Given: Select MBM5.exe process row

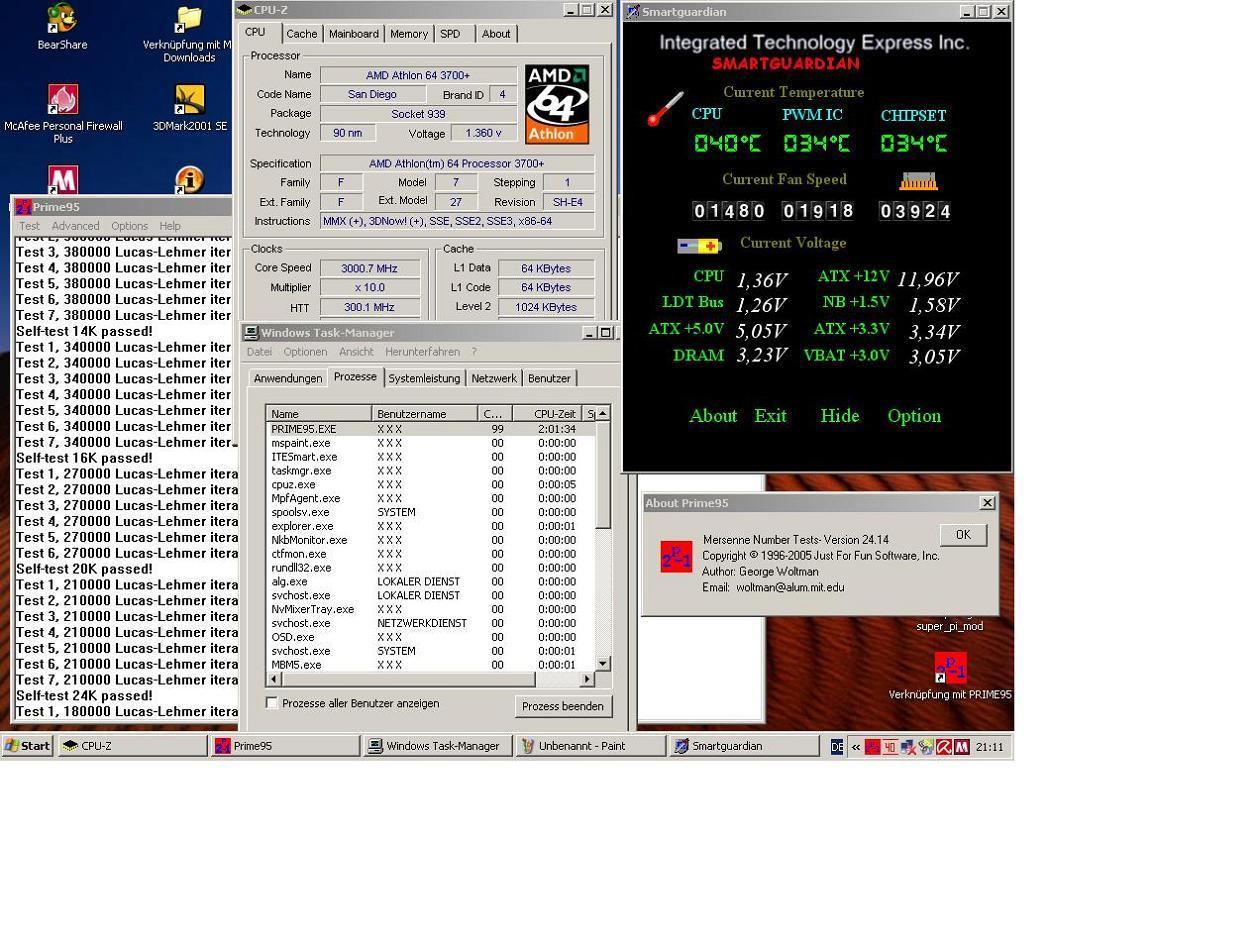Looking at the screenshot, I should point(431,665).
